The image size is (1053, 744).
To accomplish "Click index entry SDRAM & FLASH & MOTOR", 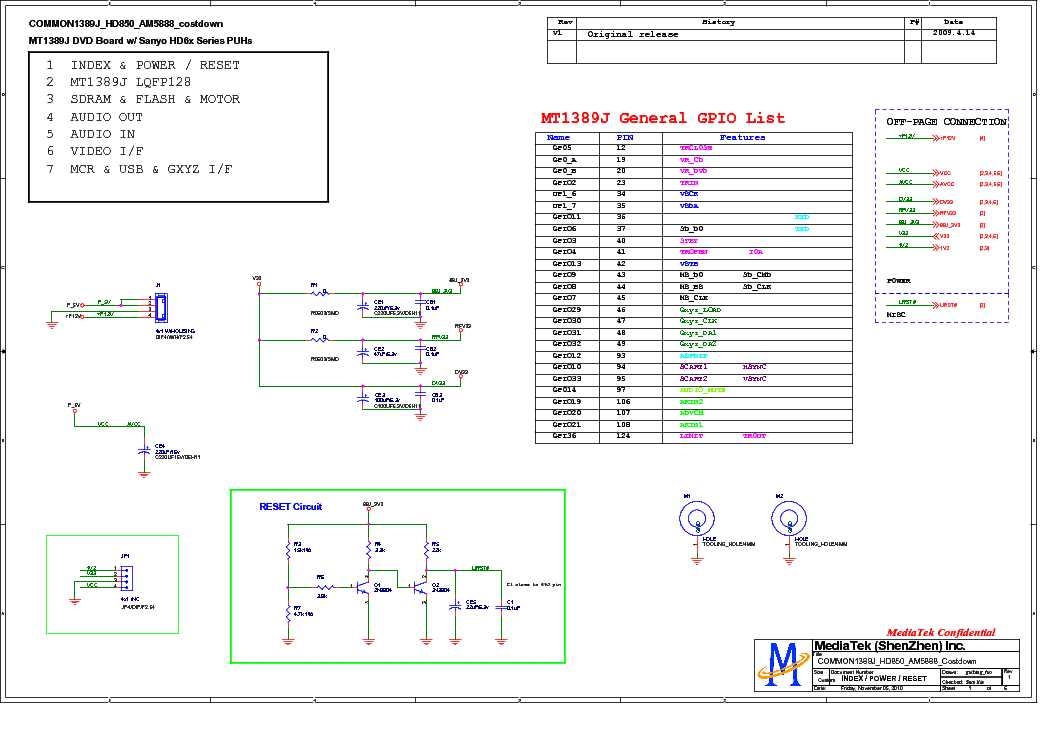I will click(155, 99).
